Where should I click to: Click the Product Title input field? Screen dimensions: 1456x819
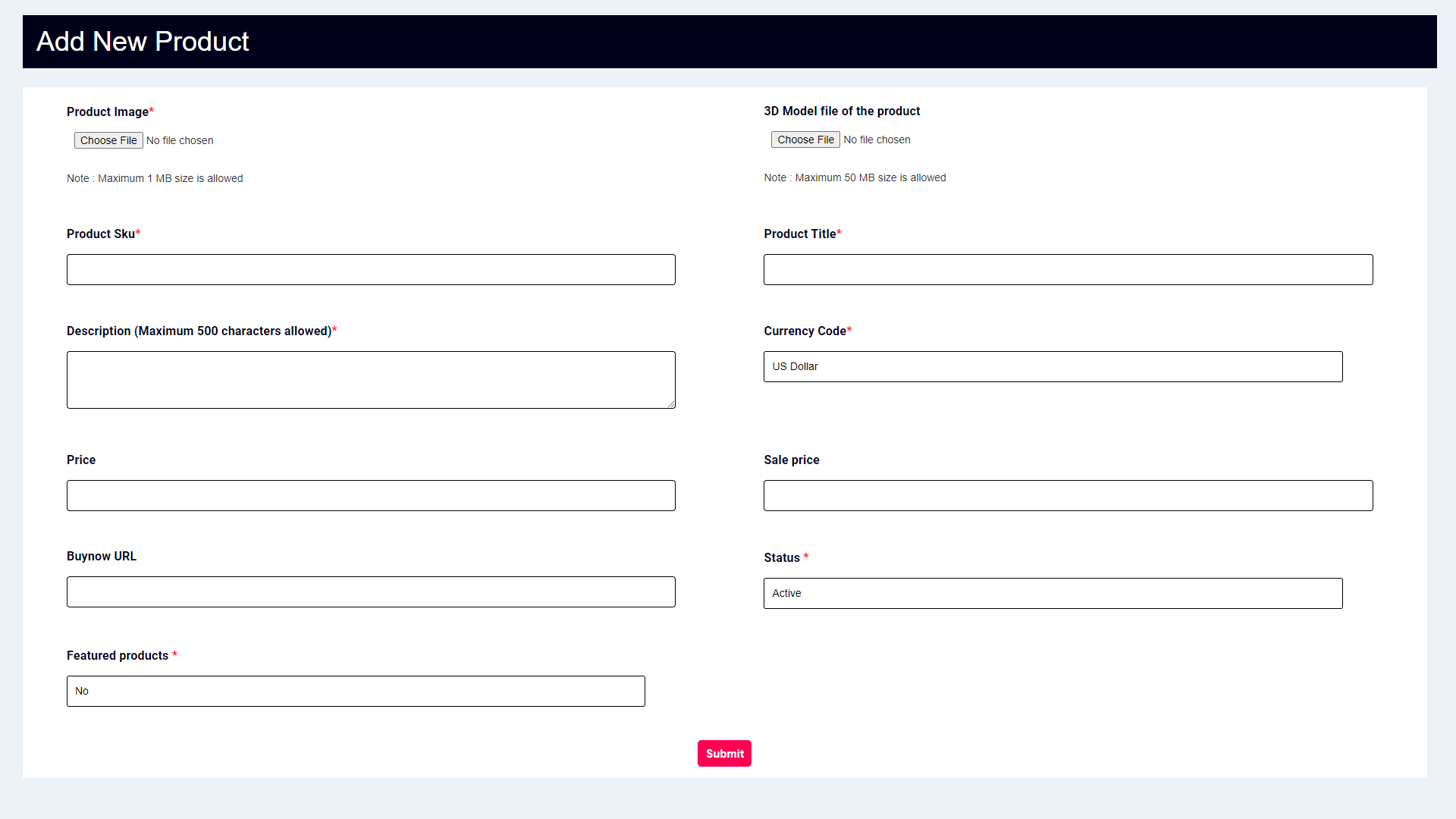click(1068, 270)
